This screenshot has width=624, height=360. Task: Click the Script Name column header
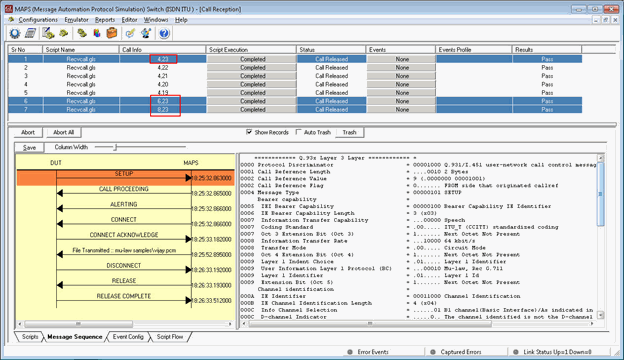pos(81,50)
